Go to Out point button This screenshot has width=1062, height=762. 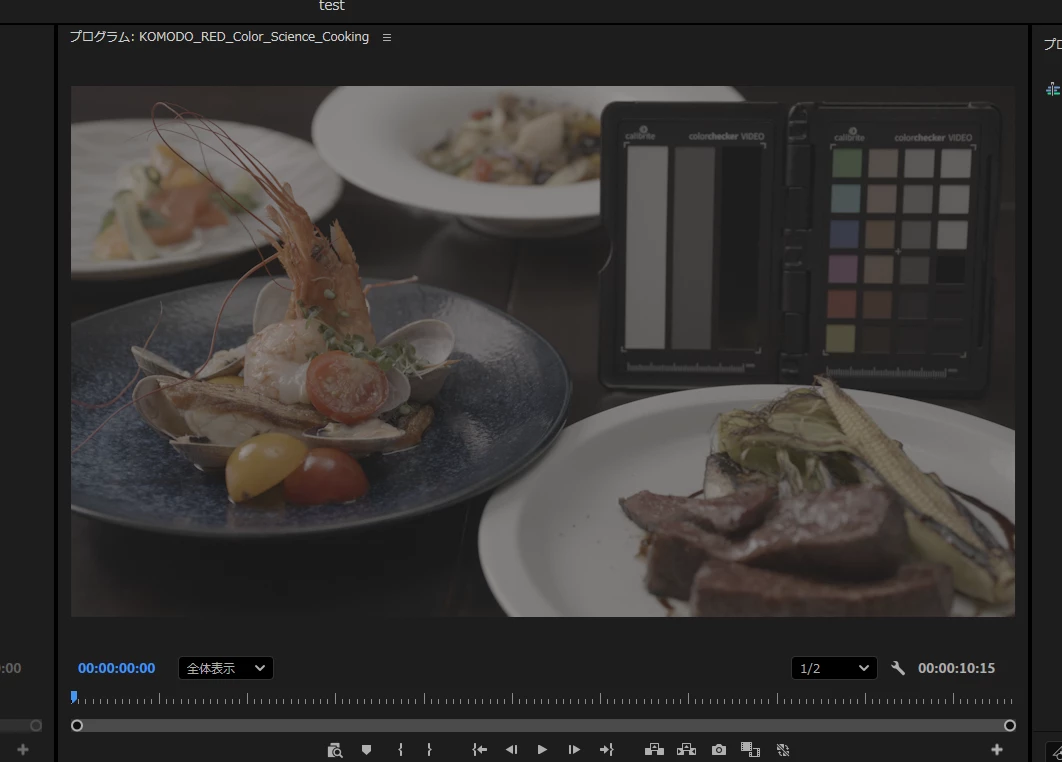(606, 749)
